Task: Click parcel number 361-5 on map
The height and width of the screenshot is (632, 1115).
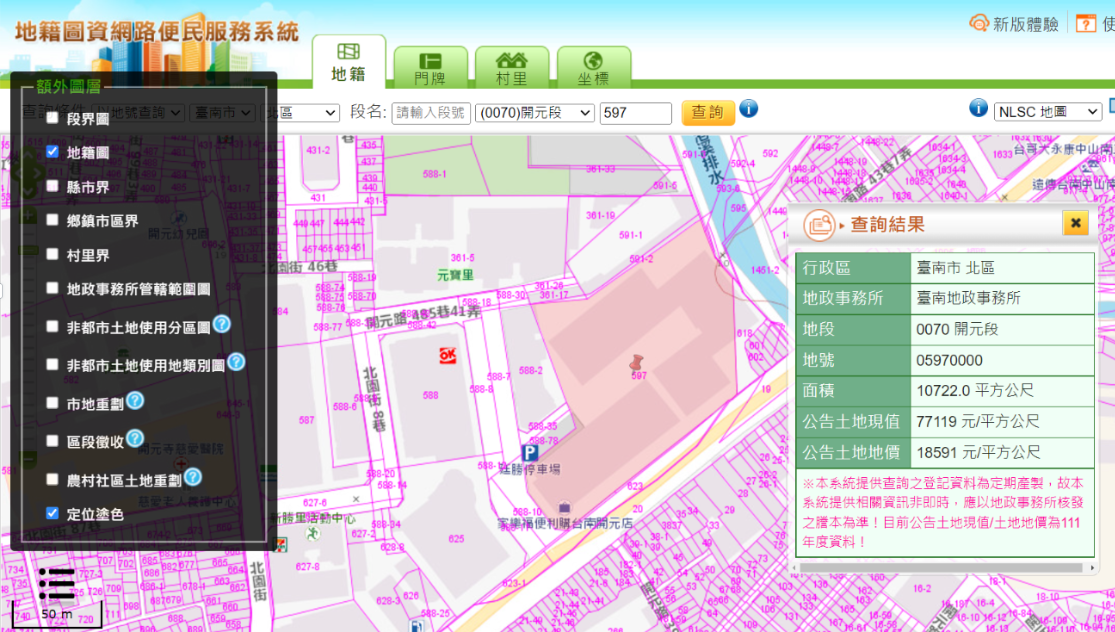Action: coord(462,257)
